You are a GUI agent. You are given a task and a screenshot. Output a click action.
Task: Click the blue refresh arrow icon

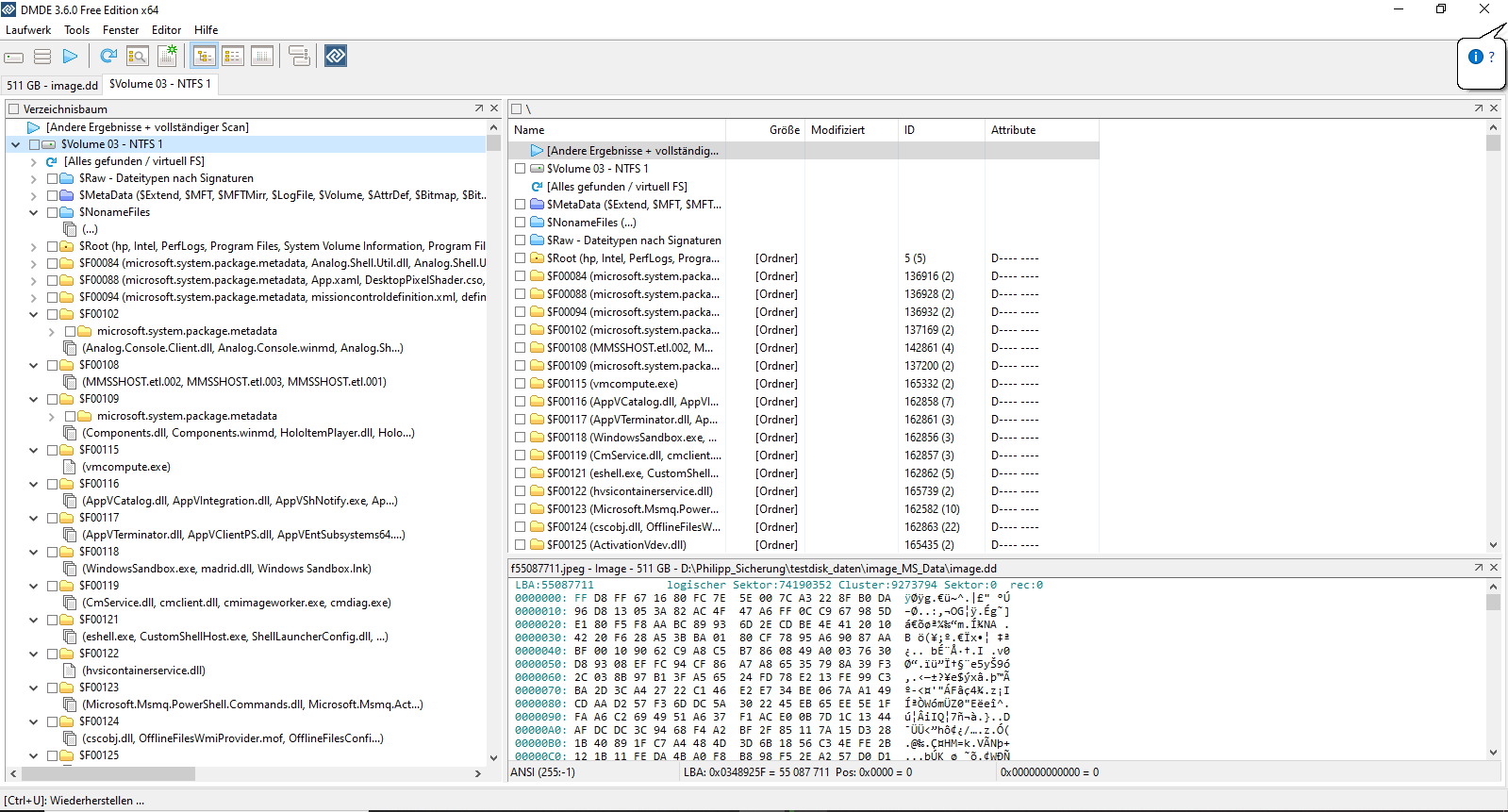coord(108,57)
